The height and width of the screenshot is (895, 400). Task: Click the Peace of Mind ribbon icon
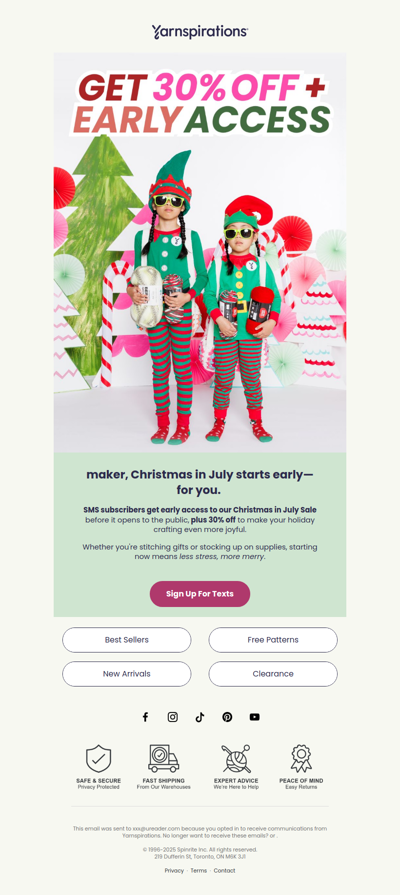[x=301, y=759]
